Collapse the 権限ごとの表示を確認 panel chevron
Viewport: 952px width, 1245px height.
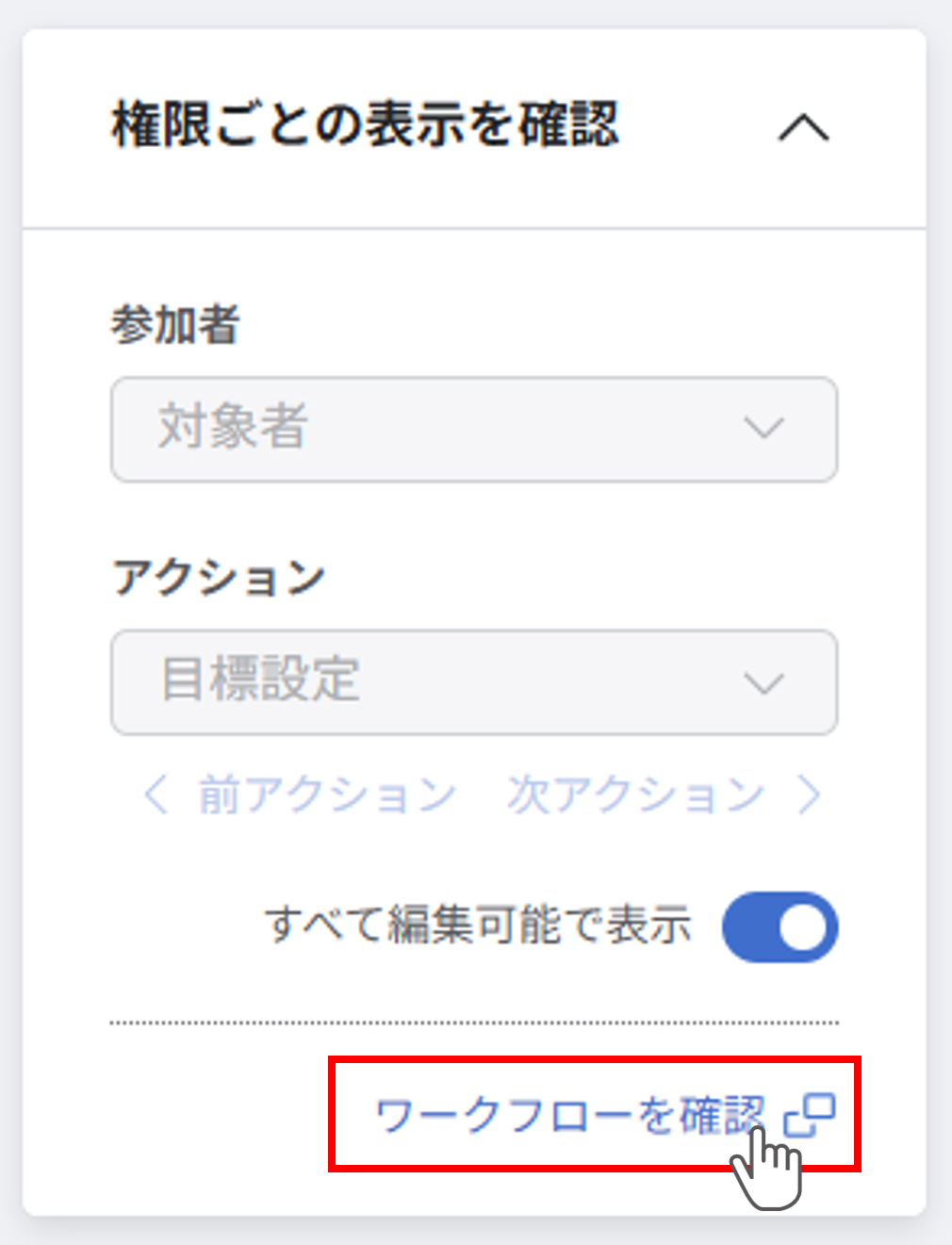[x=803, y=127]
